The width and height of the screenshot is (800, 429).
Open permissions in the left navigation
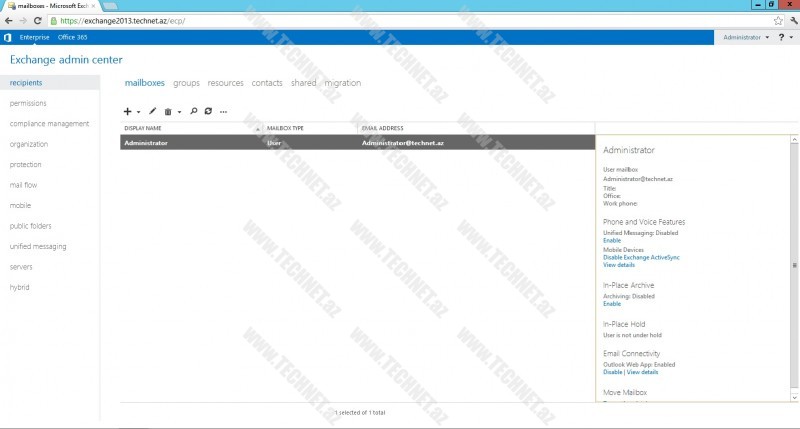tap(28, 103)
